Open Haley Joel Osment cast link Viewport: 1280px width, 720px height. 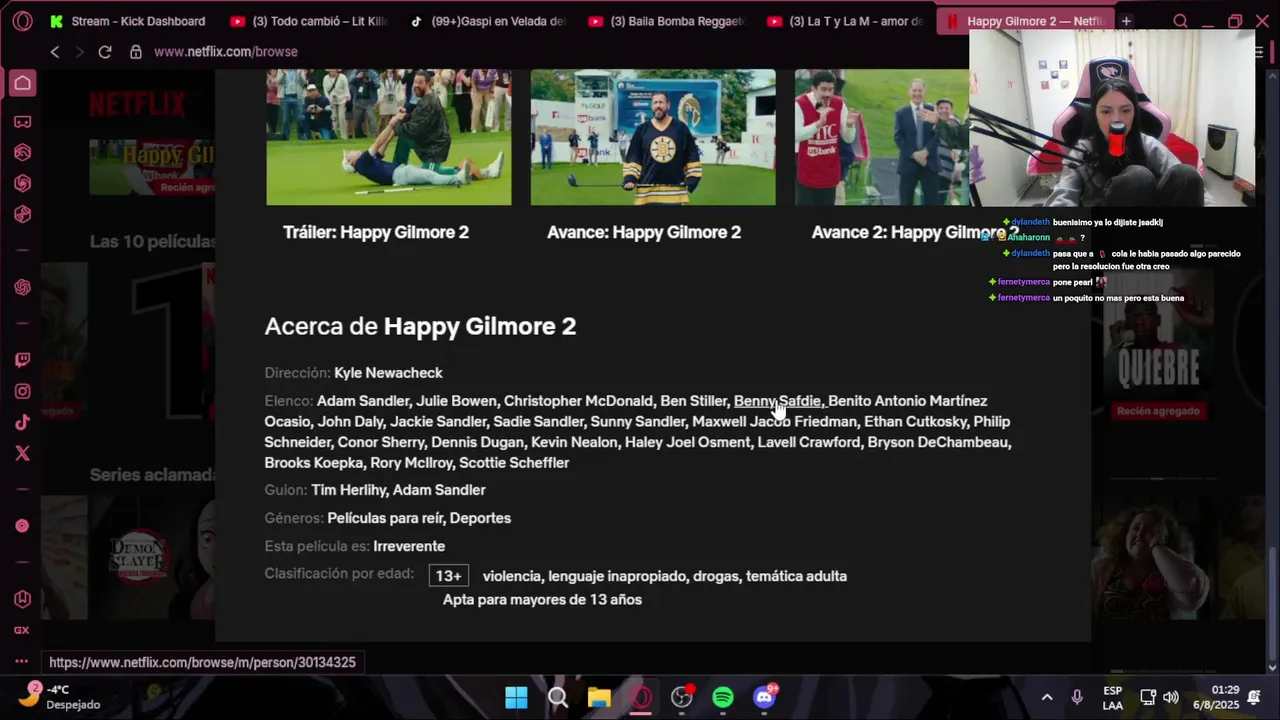tap(687, 442)
